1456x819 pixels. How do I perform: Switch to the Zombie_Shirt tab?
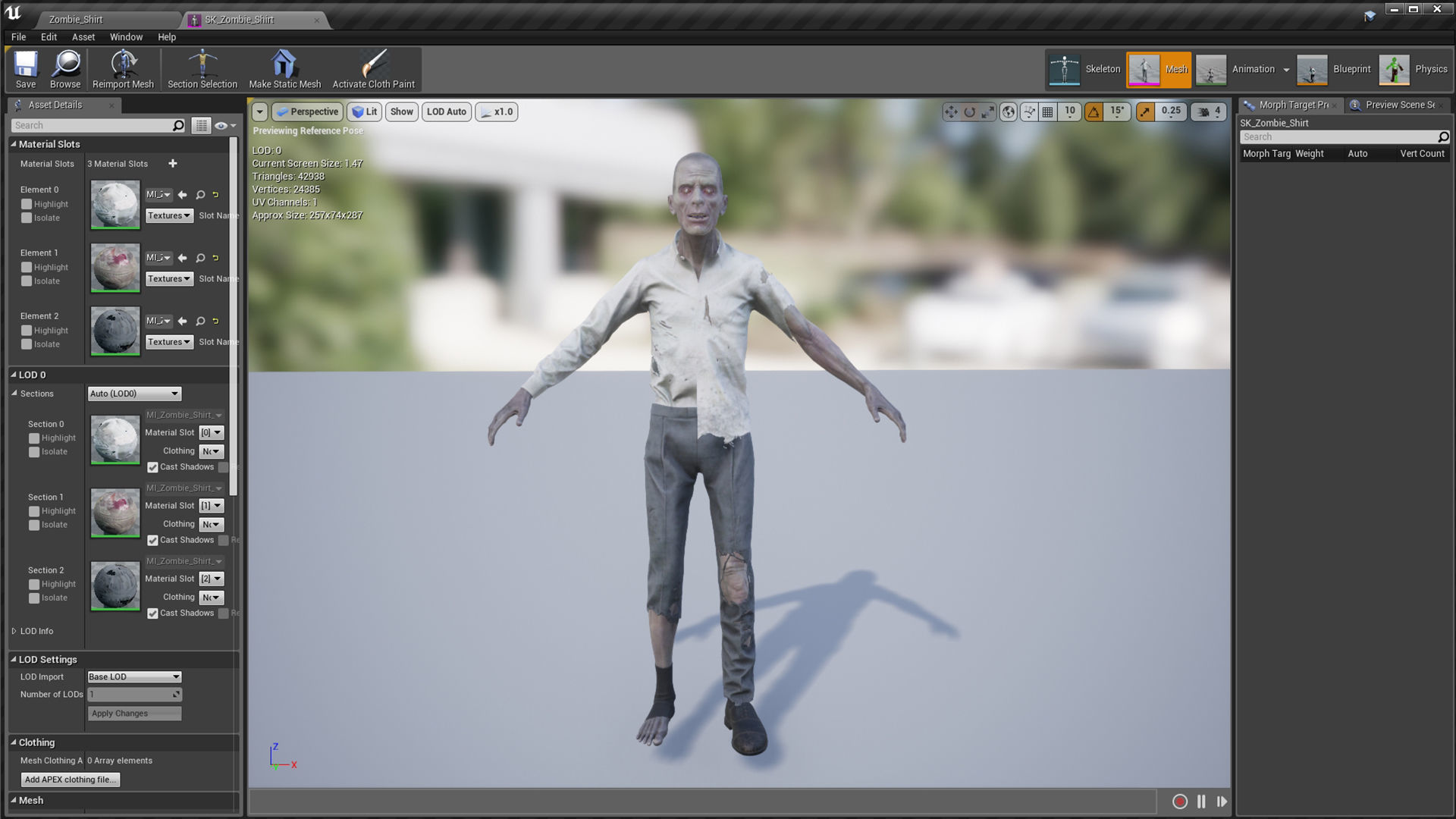(76, 20)
